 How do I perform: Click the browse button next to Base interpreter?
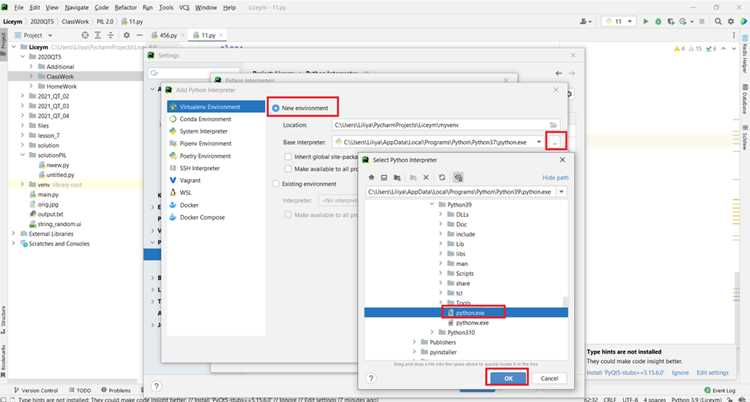pyautogui.click(x=556, y=142)
